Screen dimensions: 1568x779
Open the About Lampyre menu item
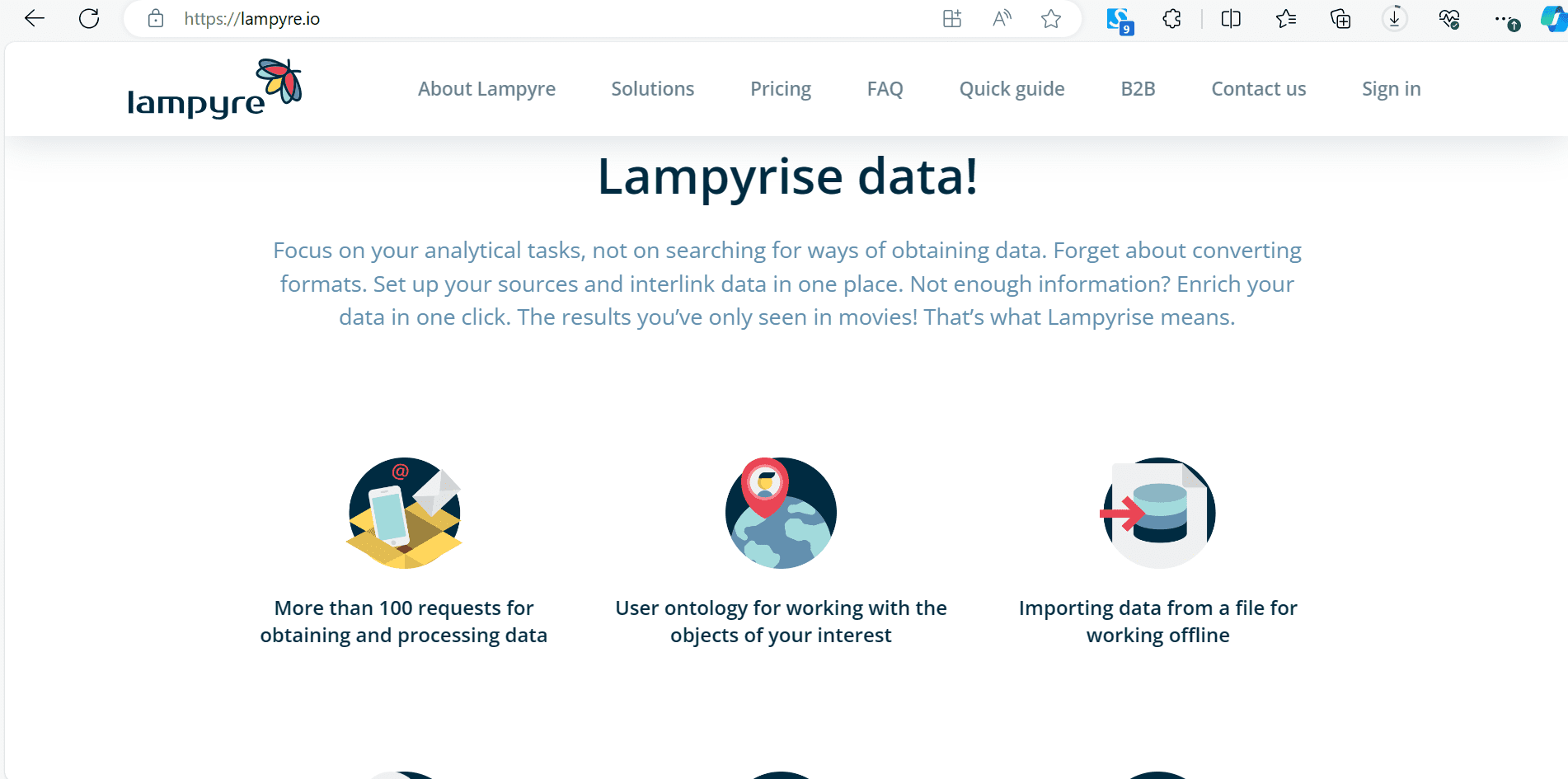coord(486,89)
